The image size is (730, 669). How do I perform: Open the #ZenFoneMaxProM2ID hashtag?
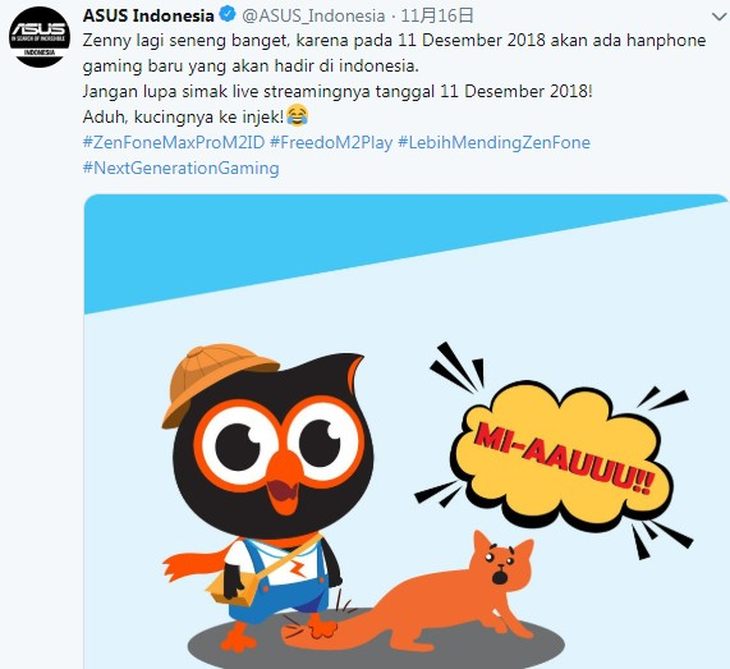174,142
